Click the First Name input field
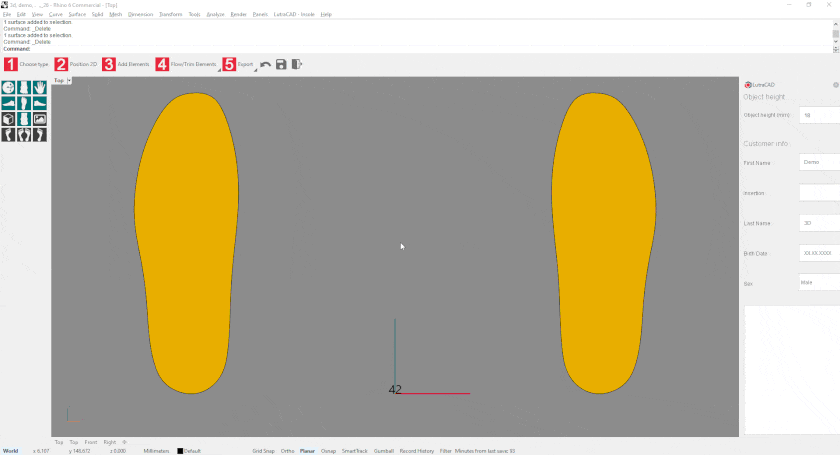840x455 pixels. tap(819, 162)
